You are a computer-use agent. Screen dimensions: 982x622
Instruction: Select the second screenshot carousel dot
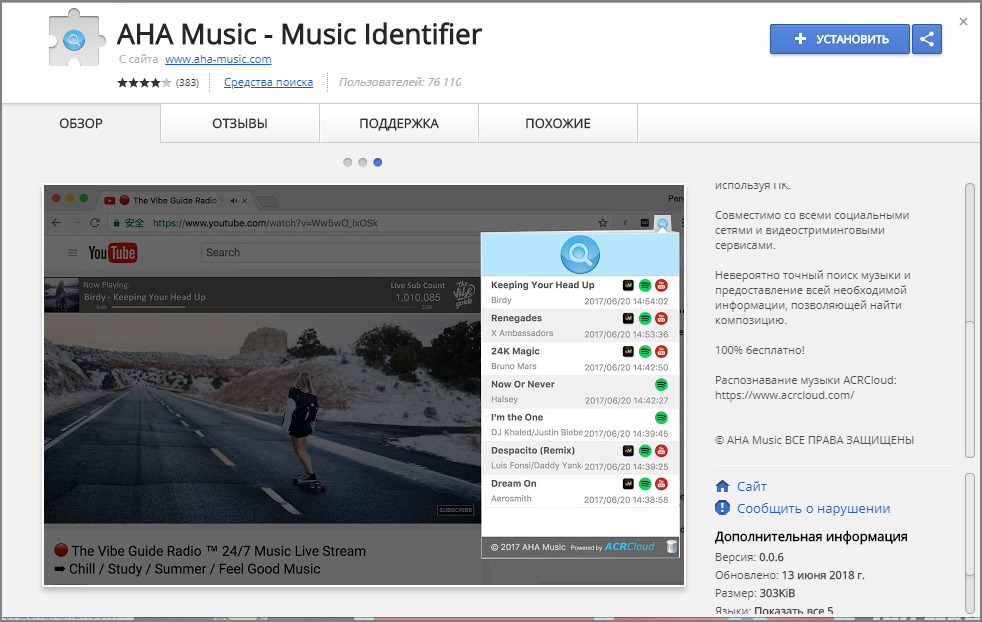tap(363, 162)
